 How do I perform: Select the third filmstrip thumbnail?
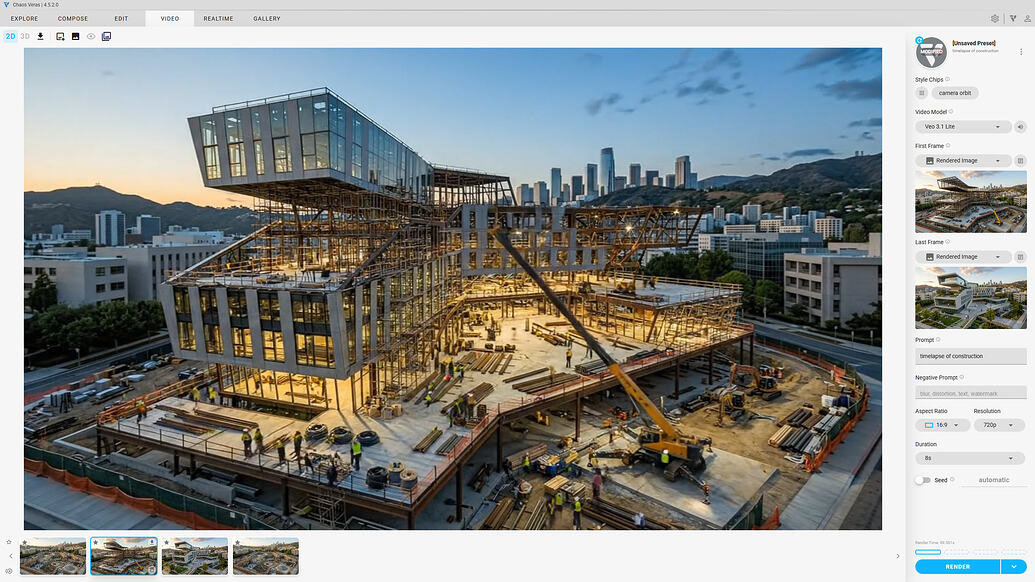pos(195,556)
